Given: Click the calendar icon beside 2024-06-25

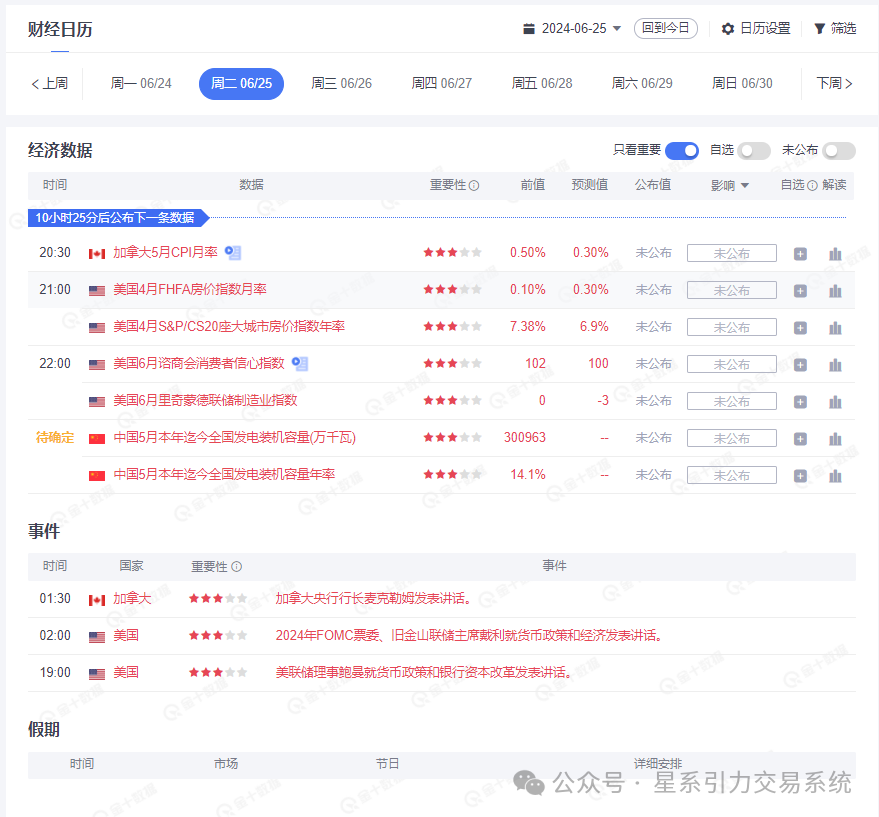Looking at the screenshot, I should coord(529,29).
